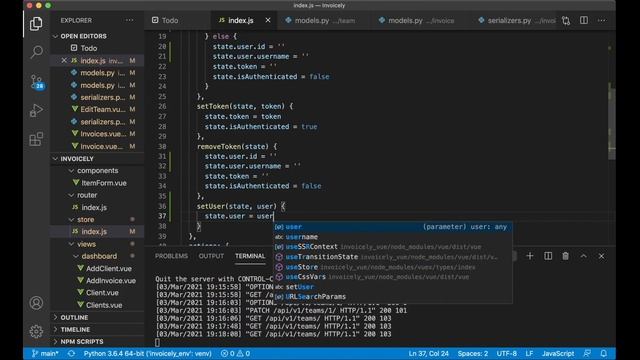The width and height of the screenshot is (640, 360).
Task: Choose 'useTransitionState' suggestion
Action: pyautogui.click(x=393, y=257)
